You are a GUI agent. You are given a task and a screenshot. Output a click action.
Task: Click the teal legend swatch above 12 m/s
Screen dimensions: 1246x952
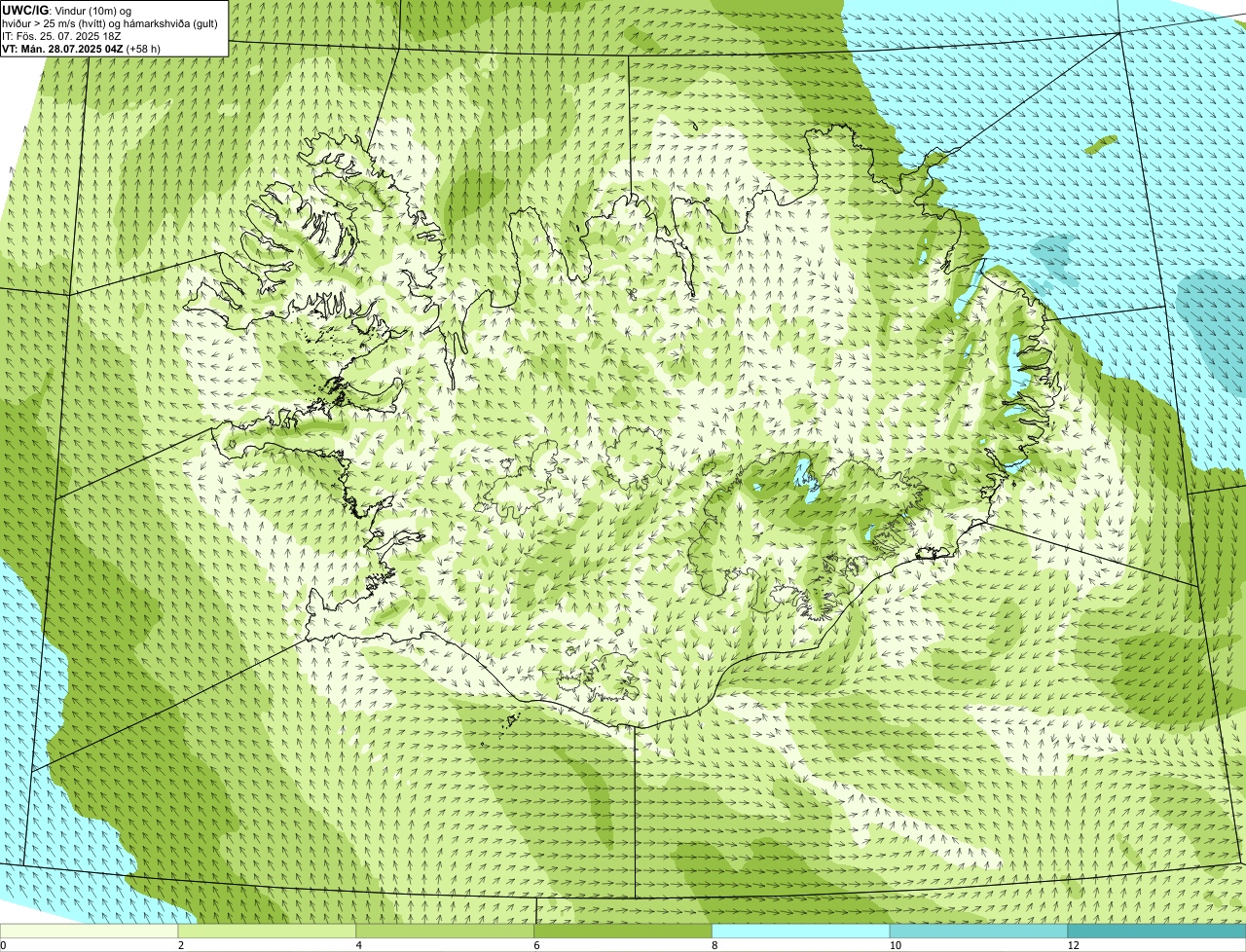[x=1156, y=932]
